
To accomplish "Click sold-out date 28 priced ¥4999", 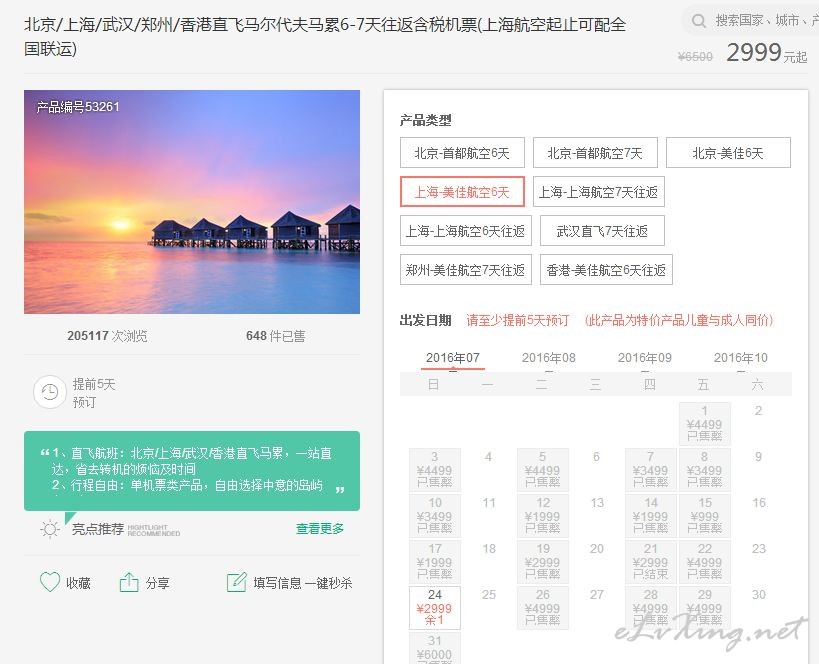I will pyautogui.click(x=650, y=608).
